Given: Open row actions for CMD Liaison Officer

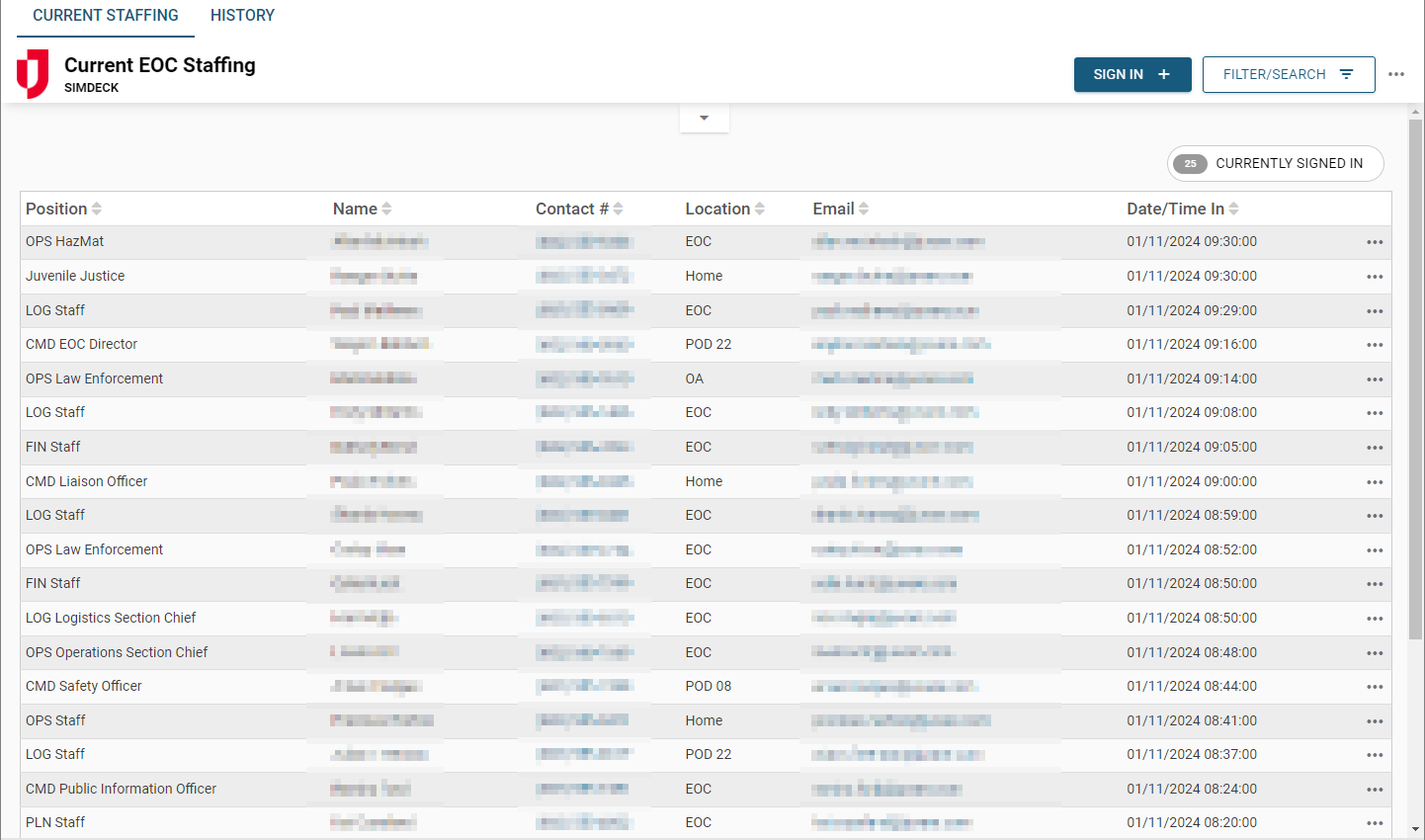Looking at the screenshot, I should click(1374, 482).
